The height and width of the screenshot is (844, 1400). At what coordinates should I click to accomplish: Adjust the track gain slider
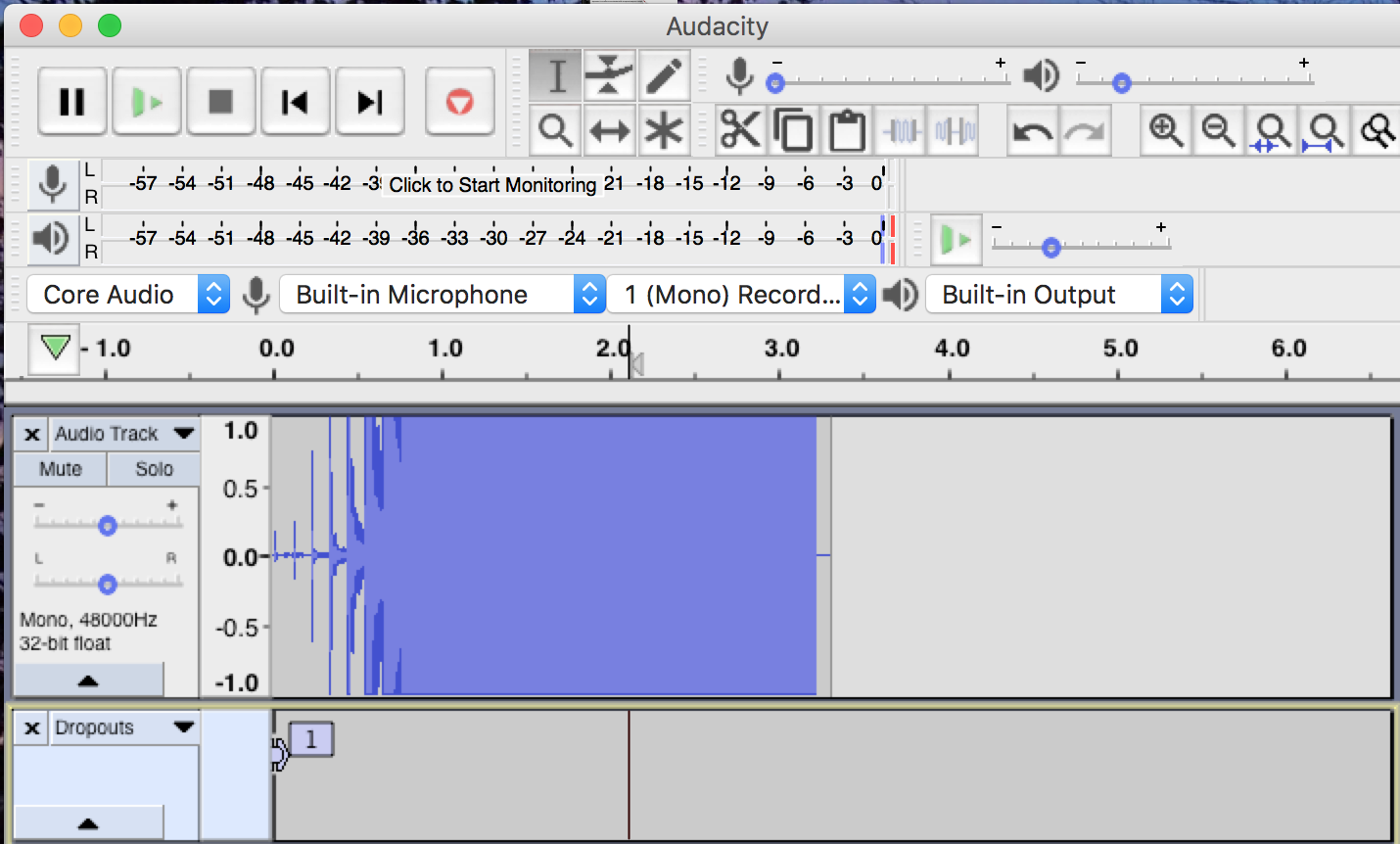coord(108,525)
